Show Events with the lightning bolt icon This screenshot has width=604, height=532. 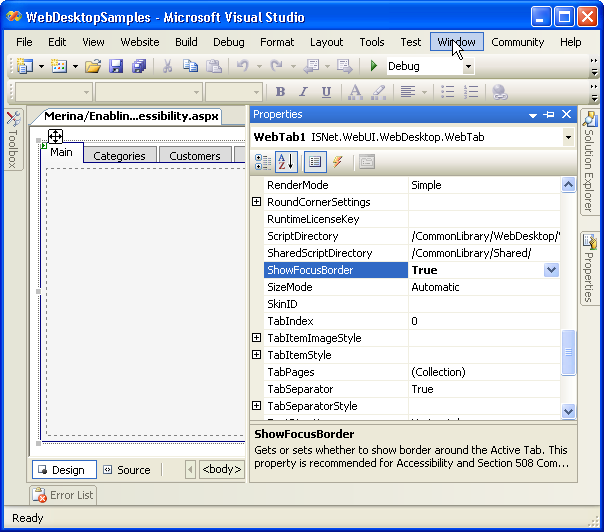pyautogui.click(x=338, y=162)
